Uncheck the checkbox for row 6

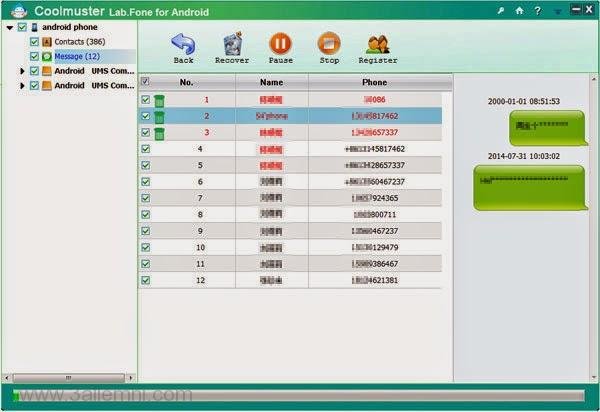point(146,182)
